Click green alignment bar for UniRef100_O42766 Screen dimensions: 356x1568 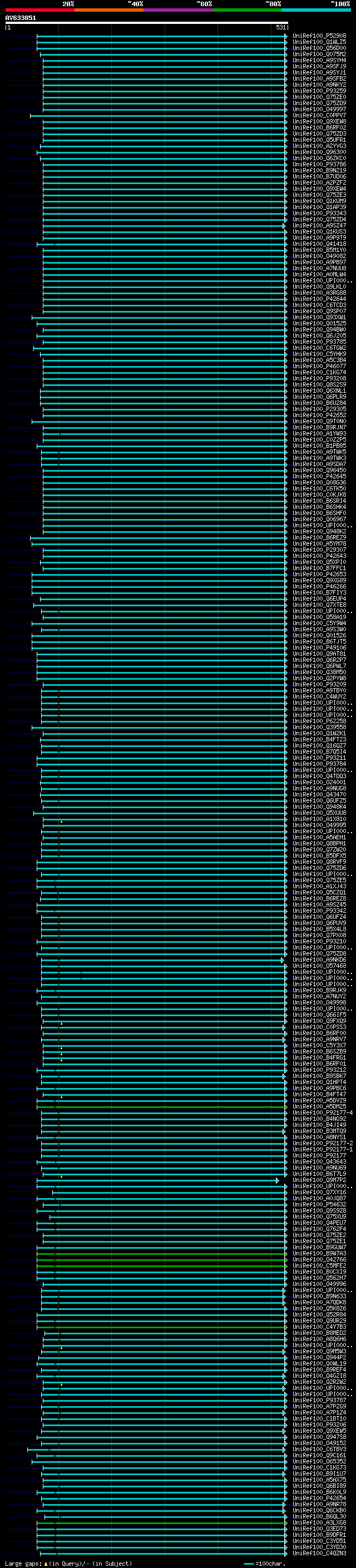[x=162, y=1259]
